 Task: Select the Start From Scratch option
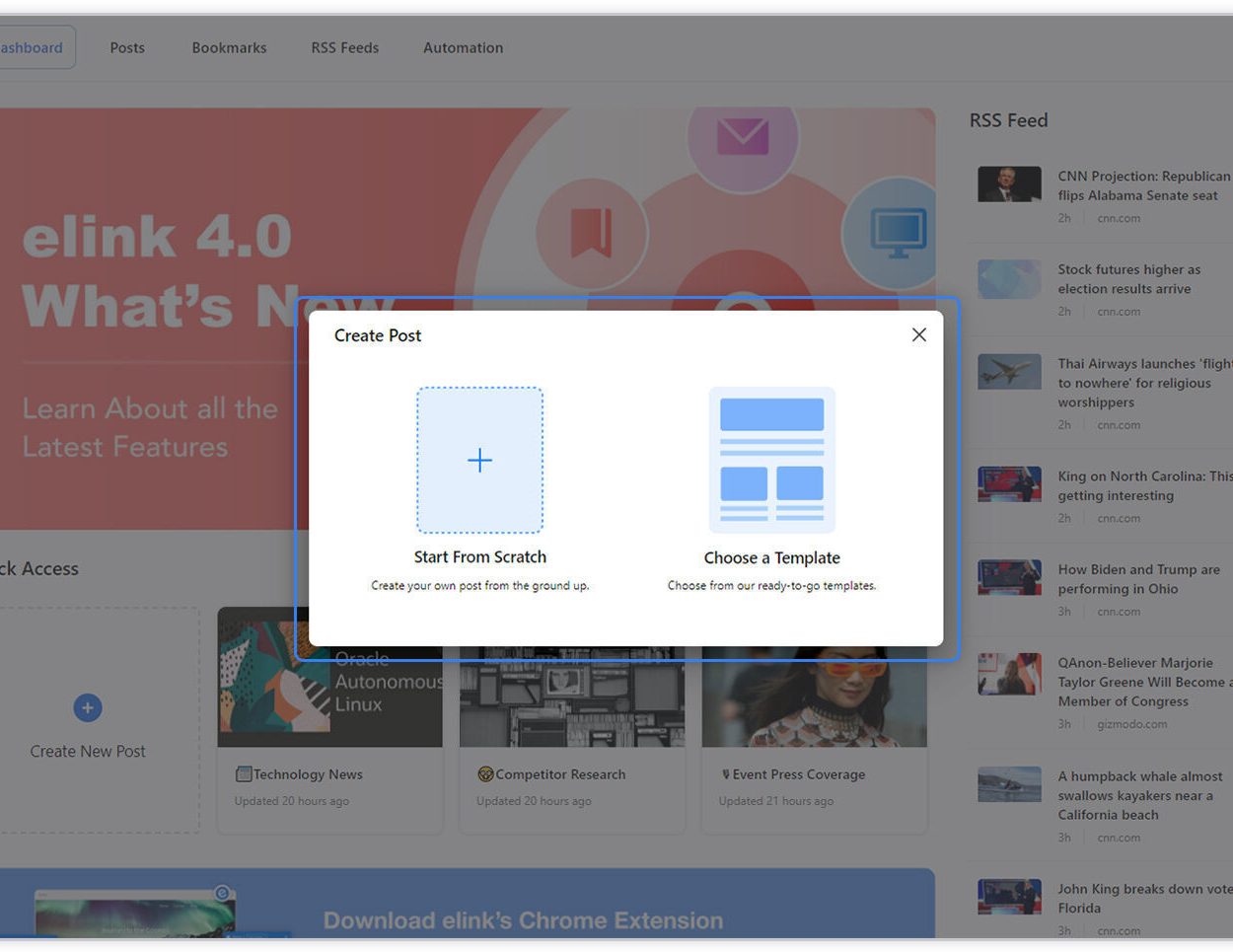pyautogui.click(x=480, y=556)
